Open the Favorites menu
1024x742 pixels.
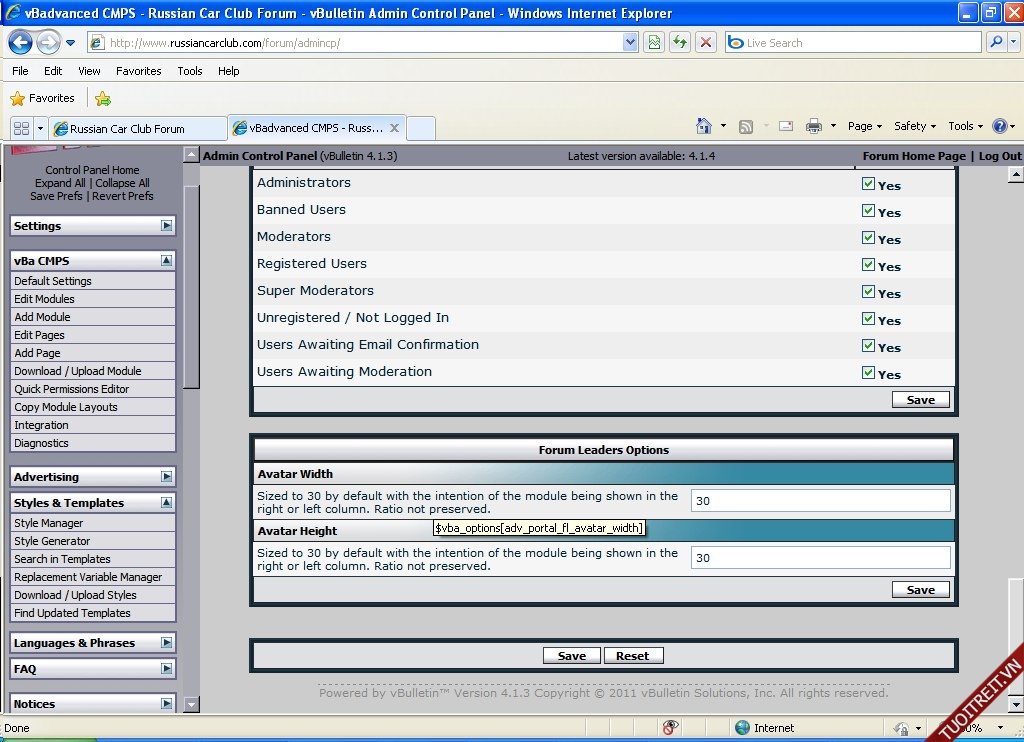[138, 71]
